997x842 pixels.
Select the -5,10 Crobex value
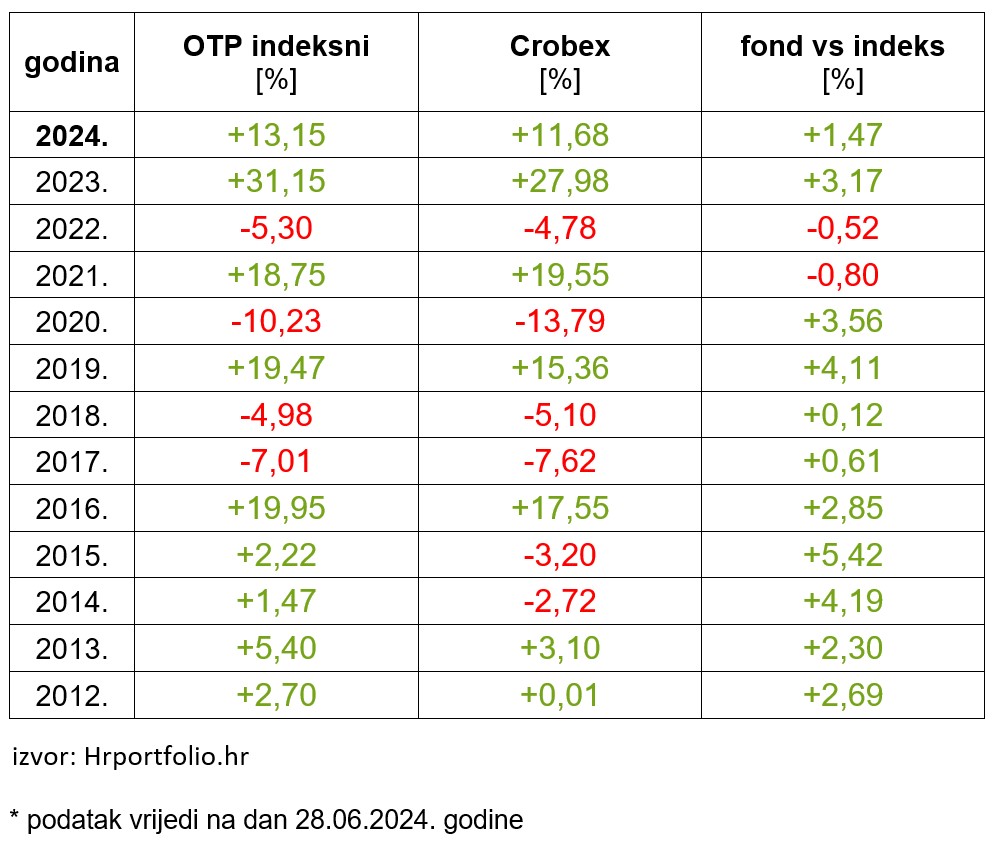click(559, 415)
